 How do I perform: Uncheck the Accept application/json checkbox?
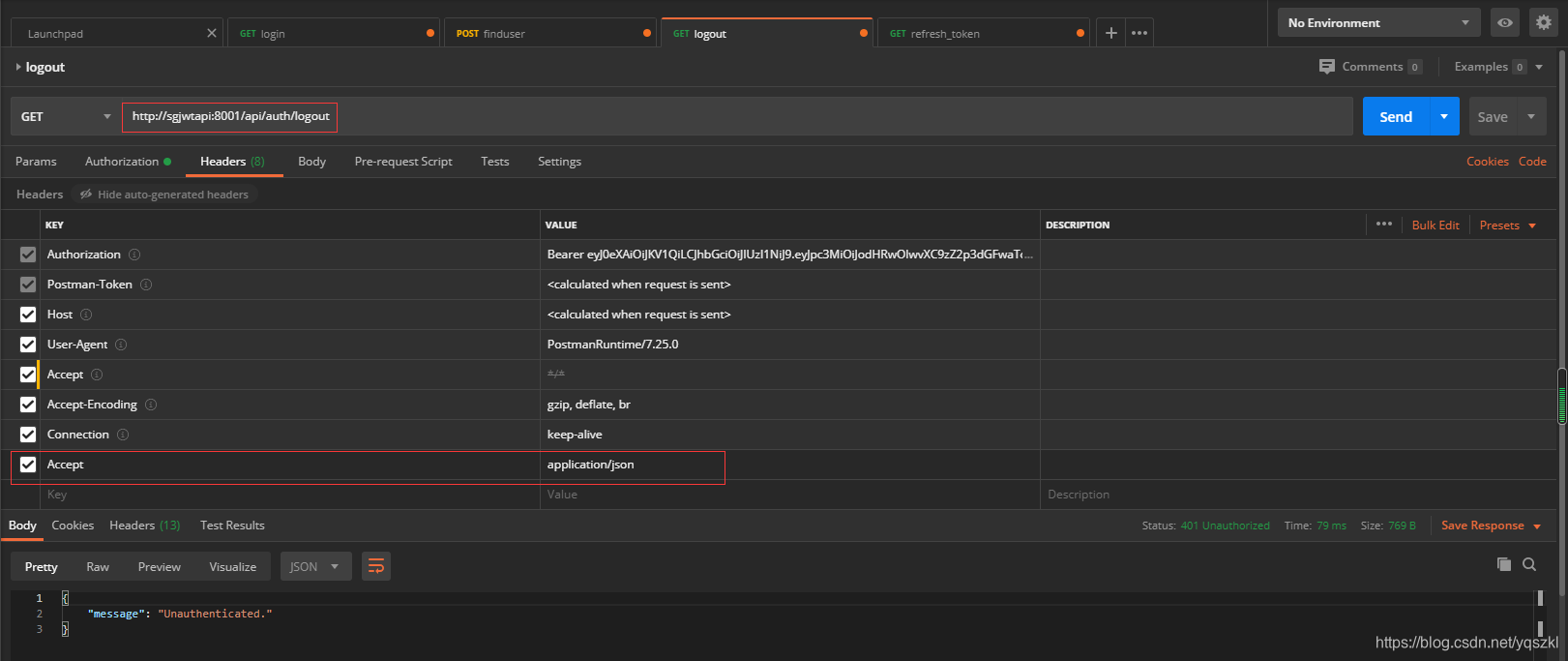[x=28, y=465]
